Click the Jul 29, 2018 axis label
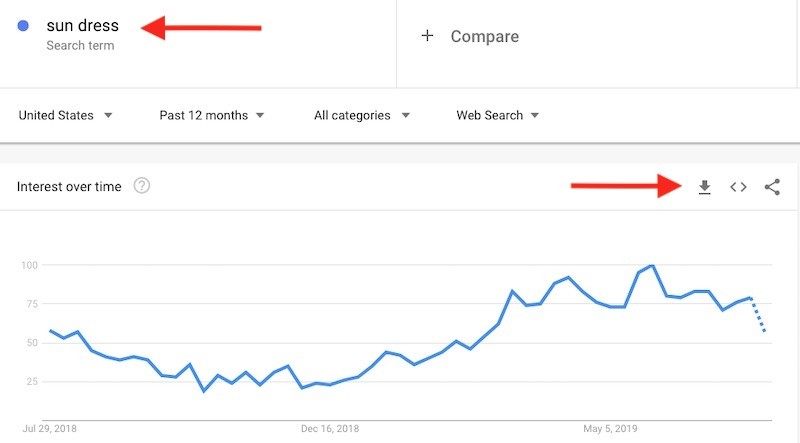 pos(49,429)
